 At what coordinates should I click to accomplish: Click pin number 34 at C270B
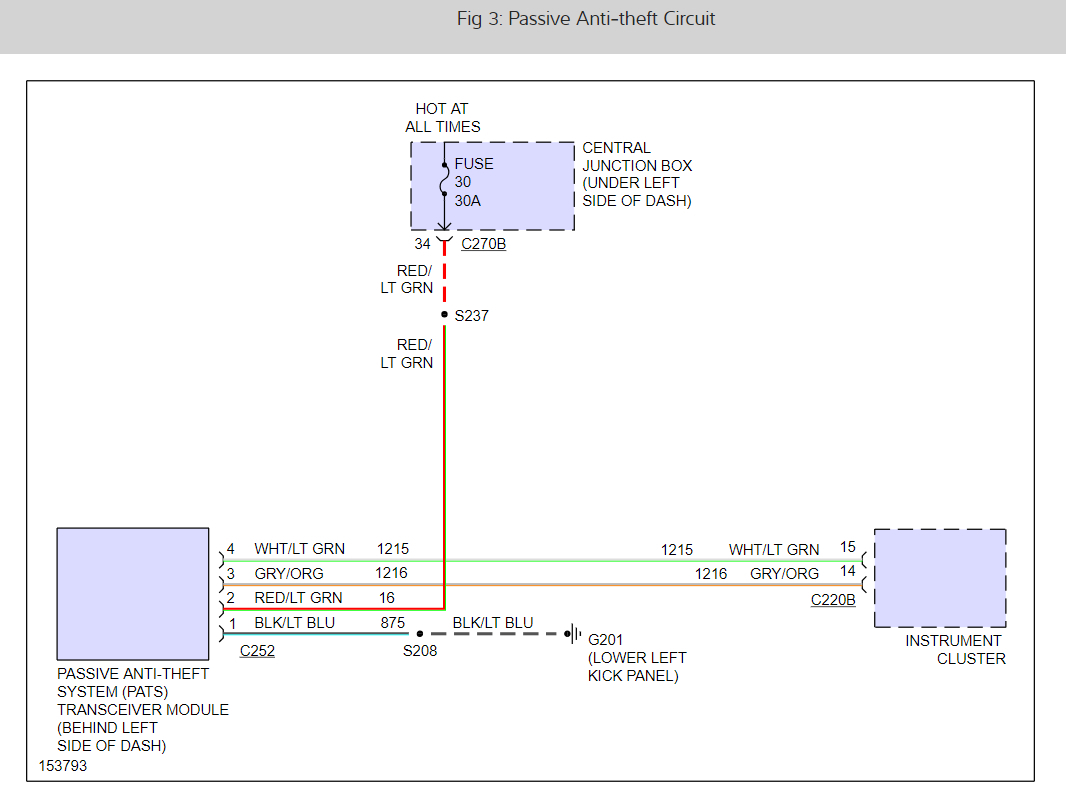click(x=422, y=243)
